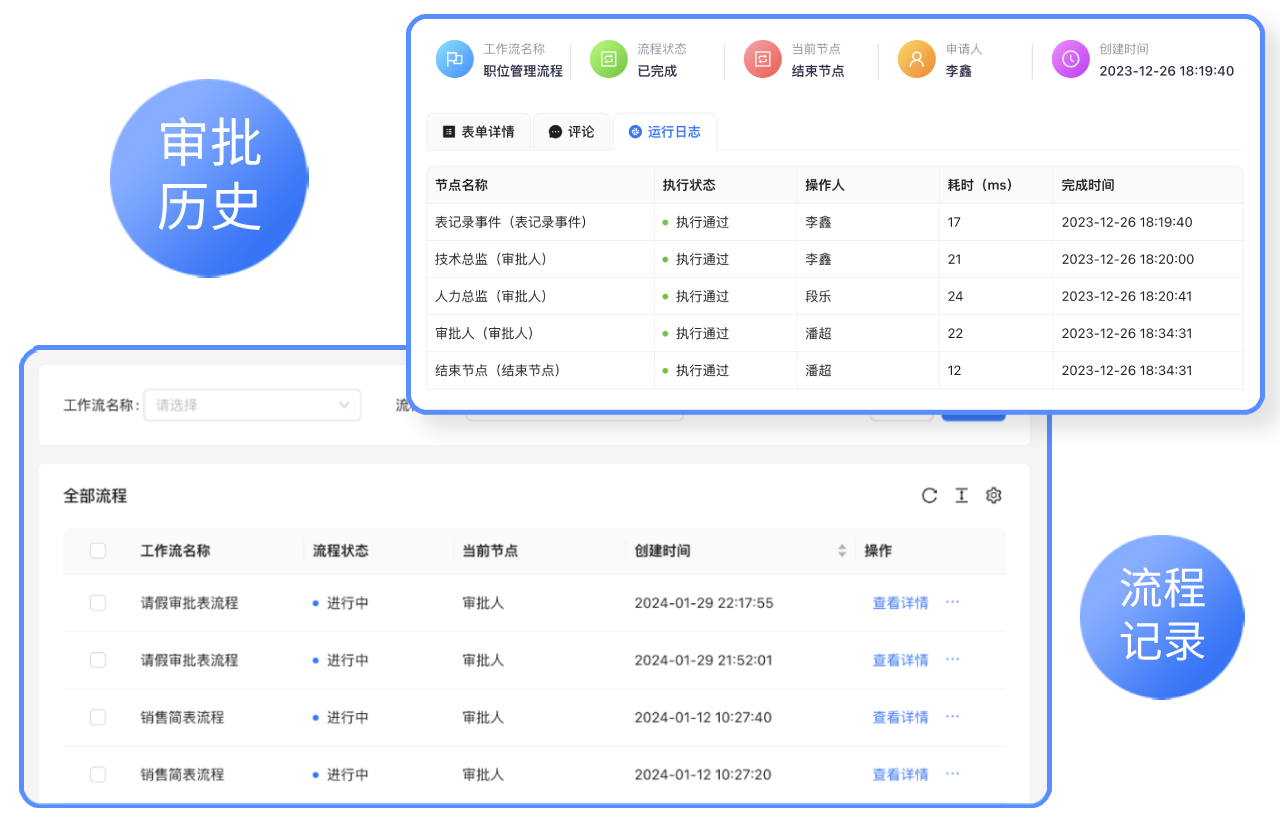Screen dimensions: 1280x820
Task: Adjust table row density icon
Action: pyautogui.click(x=961, y=496)
